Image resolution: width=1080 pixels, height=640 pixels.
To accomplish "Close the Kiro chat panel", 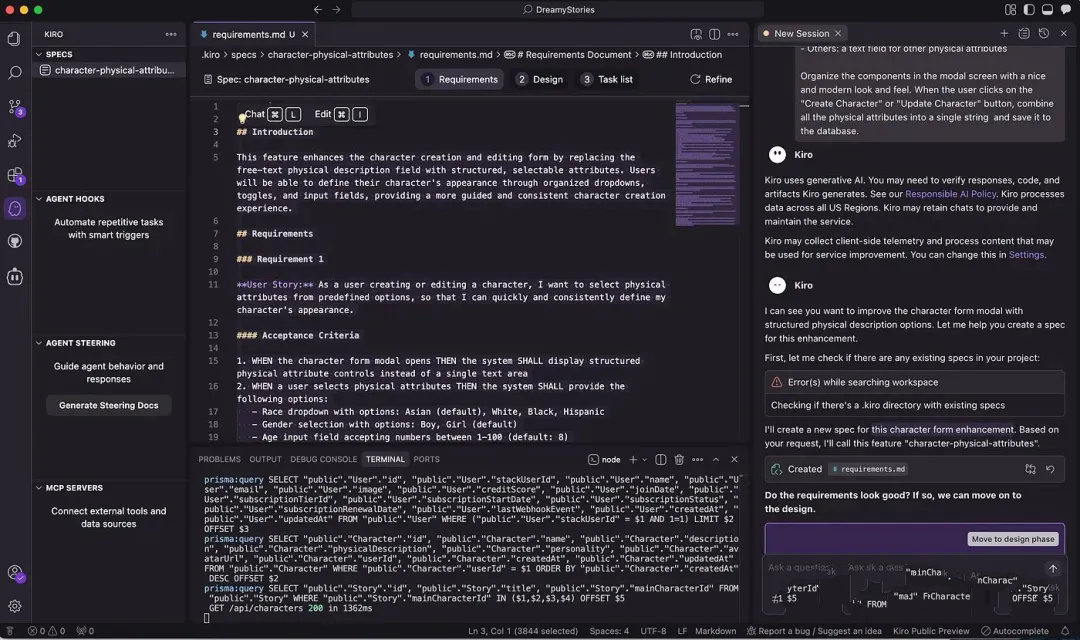I will [1063, 33].
